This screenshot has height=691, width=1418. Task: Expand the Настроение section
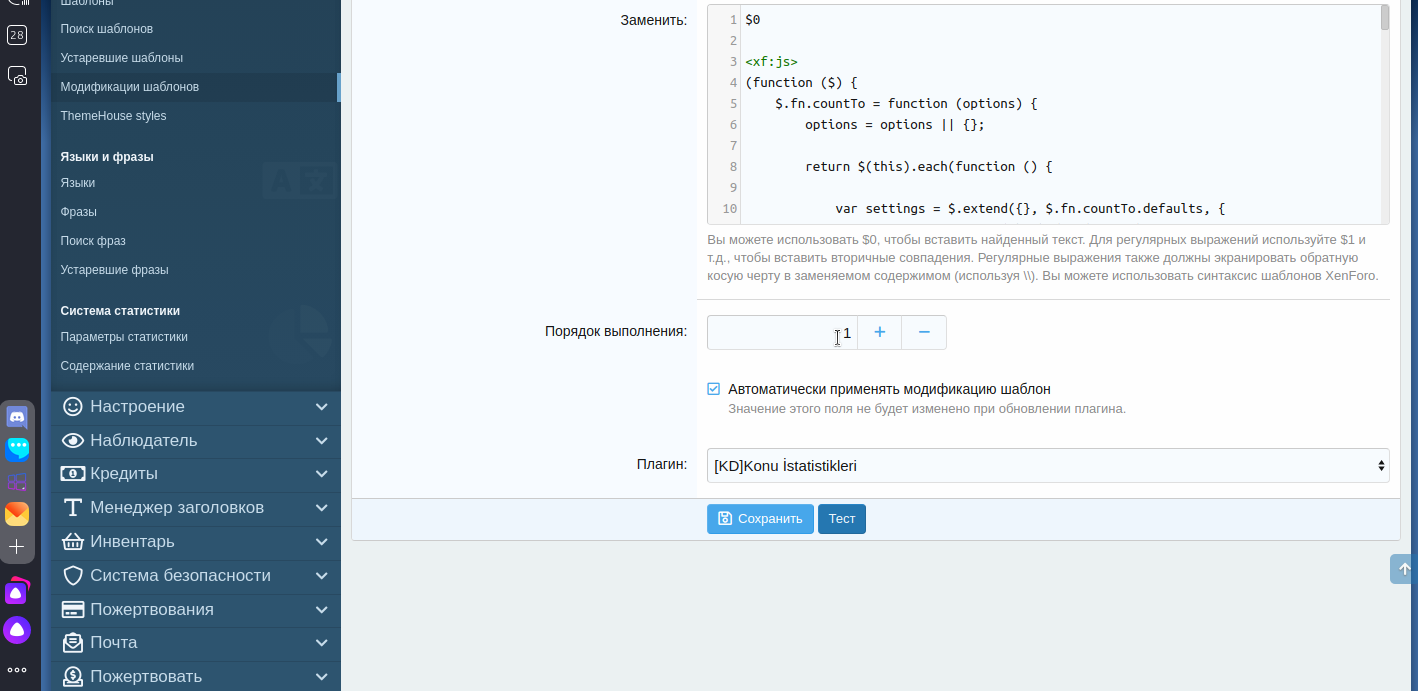pyautogui.click(x=196, y=407)
